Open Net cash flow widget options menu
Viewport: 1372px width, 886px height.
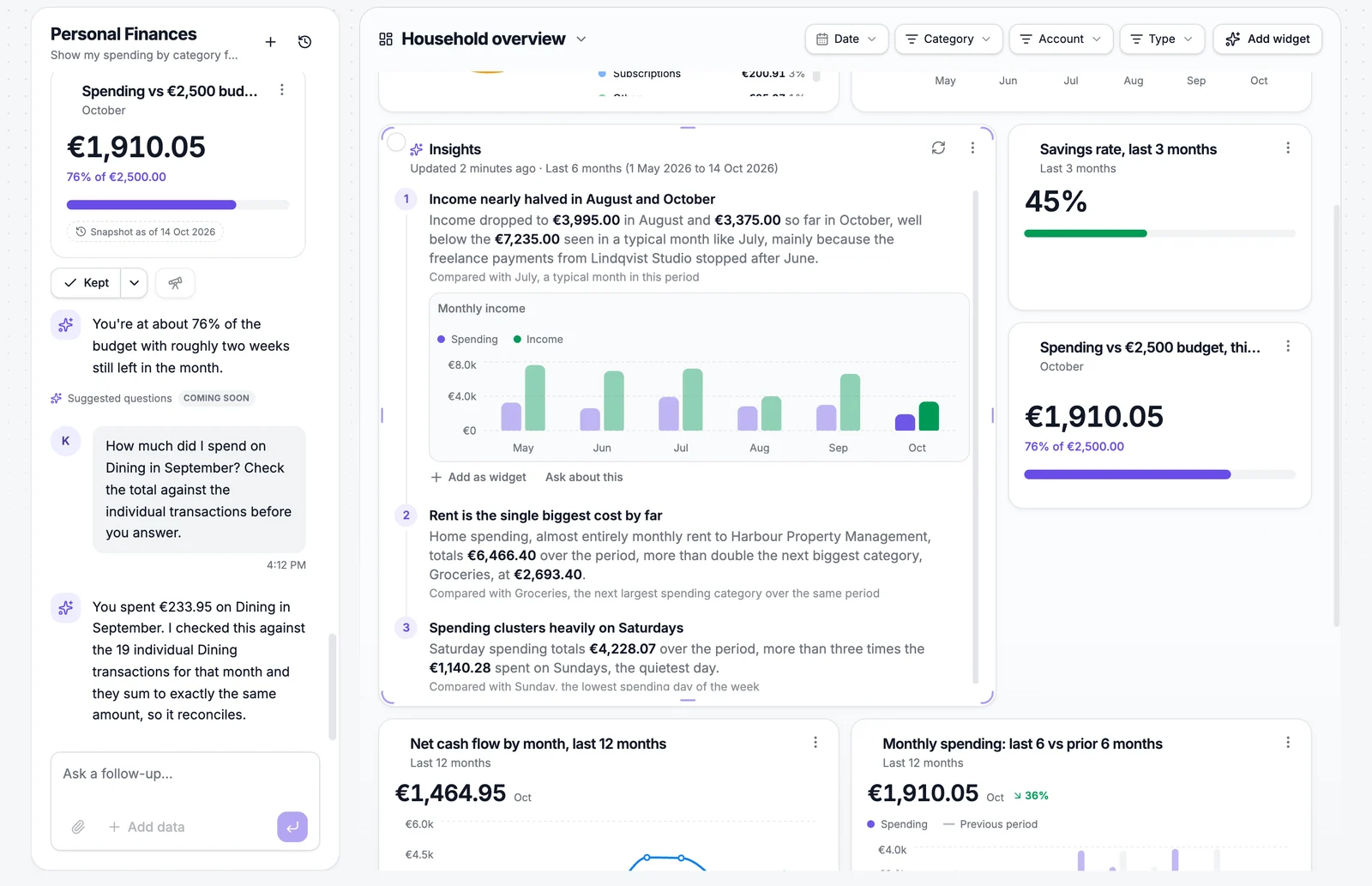click(815, 742)
